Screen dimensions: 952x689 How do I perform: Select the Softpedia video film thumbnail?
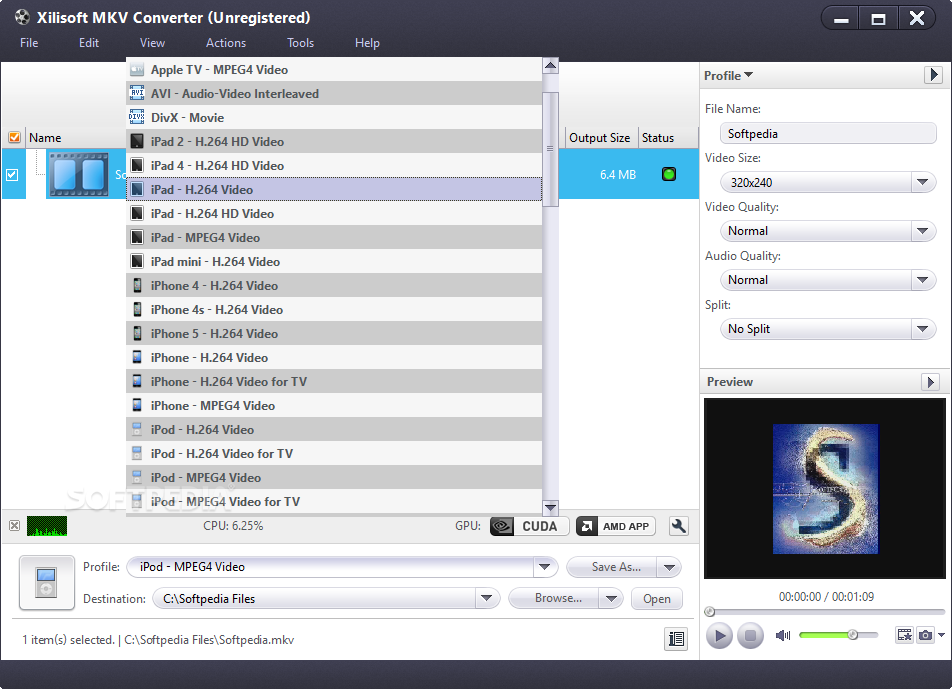click(79, 175)
